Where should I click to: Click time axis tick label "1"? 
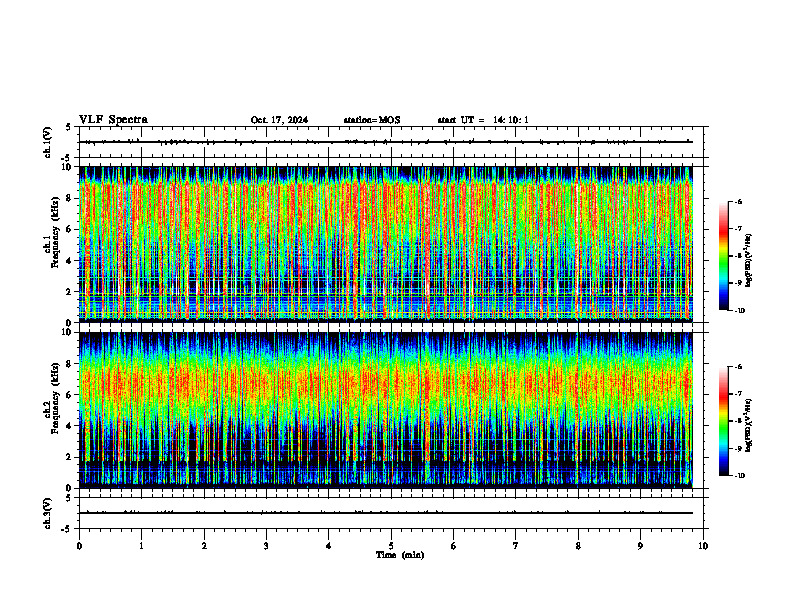pyautogui.click(x=141, y=546)
